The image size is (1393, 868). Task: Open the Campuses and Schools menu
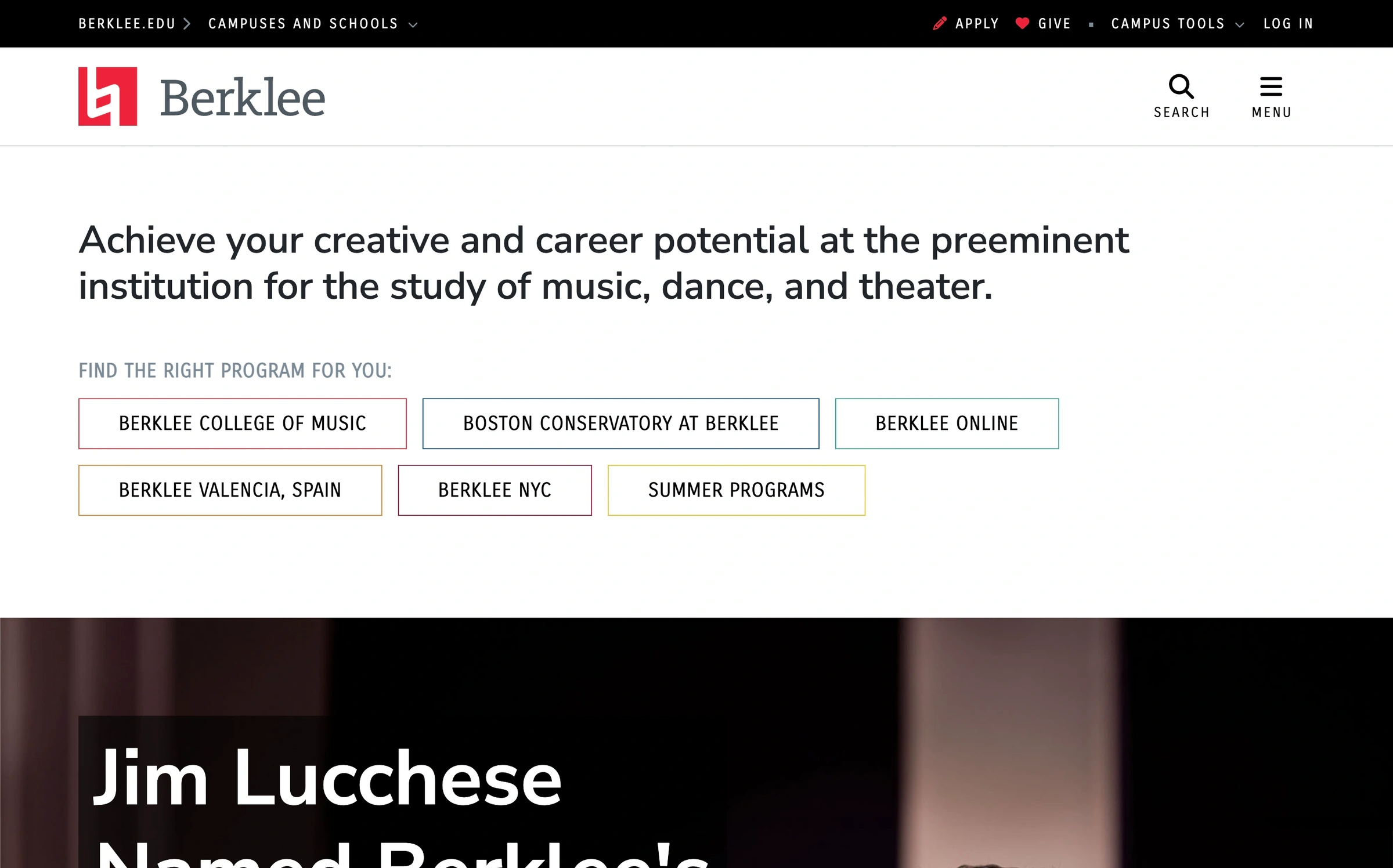coord(304,24)
